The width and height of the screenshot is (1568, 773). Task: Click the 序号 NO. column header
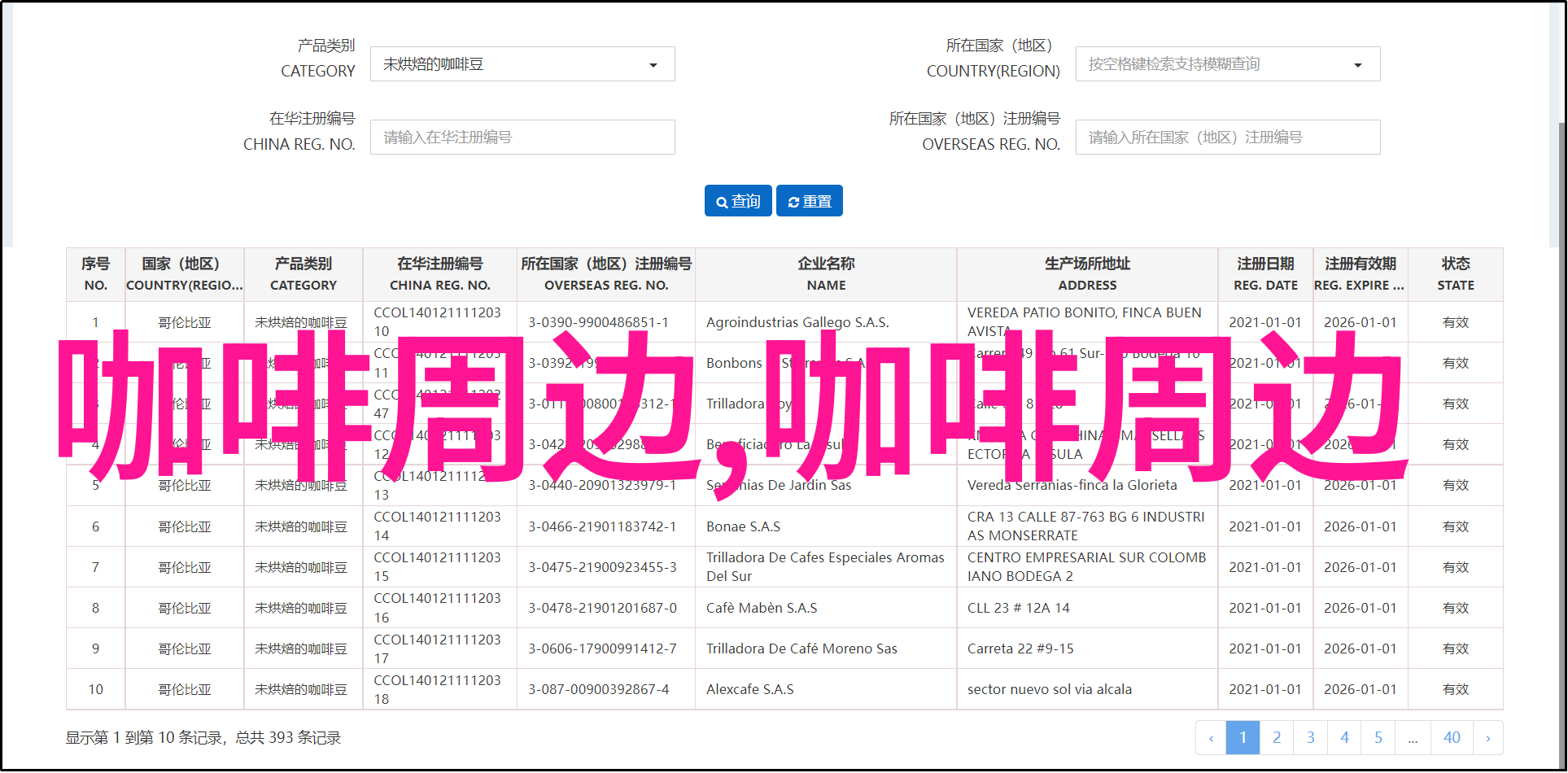coord(95,274)
